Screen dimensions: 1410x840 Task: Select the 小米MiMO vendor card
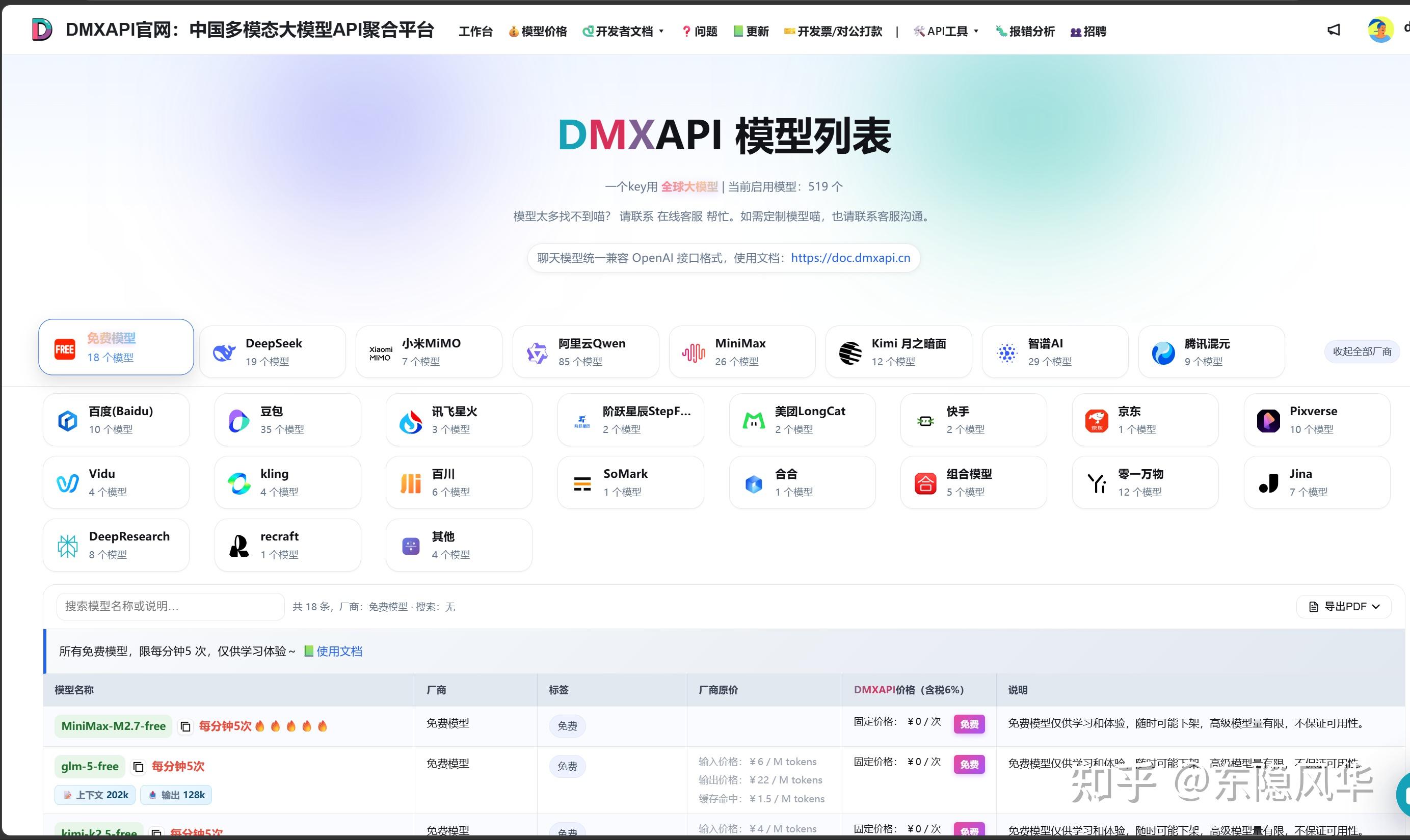[x=429, y=351]
